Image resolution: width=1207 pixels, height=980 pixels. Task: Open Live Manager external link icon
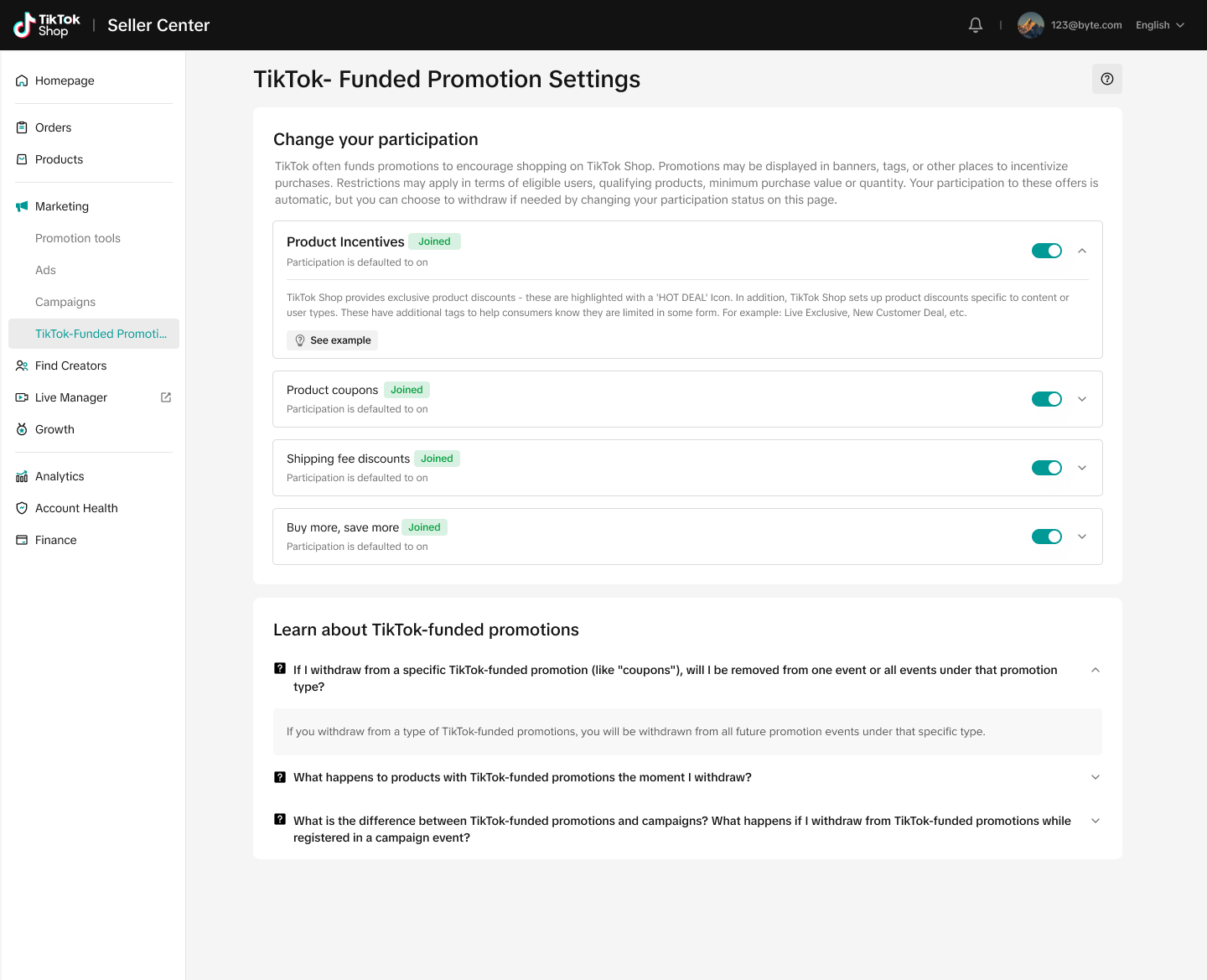[x=166, y=397]
